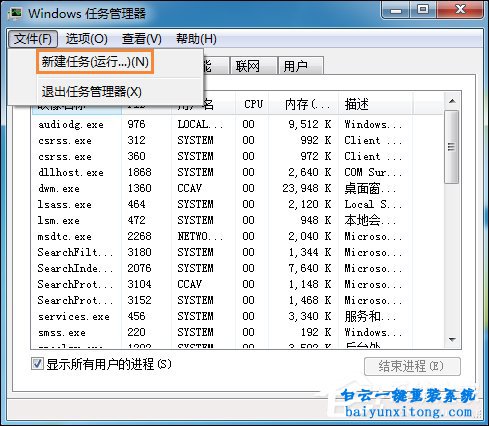Select csrss.exe with PID 312
489x426 pixels.
(x=238, y=140)
